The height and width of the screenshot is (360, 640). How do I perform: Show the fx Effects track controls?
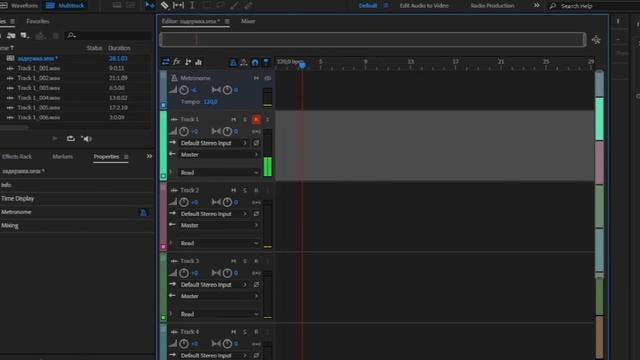[x=177, y=62]
